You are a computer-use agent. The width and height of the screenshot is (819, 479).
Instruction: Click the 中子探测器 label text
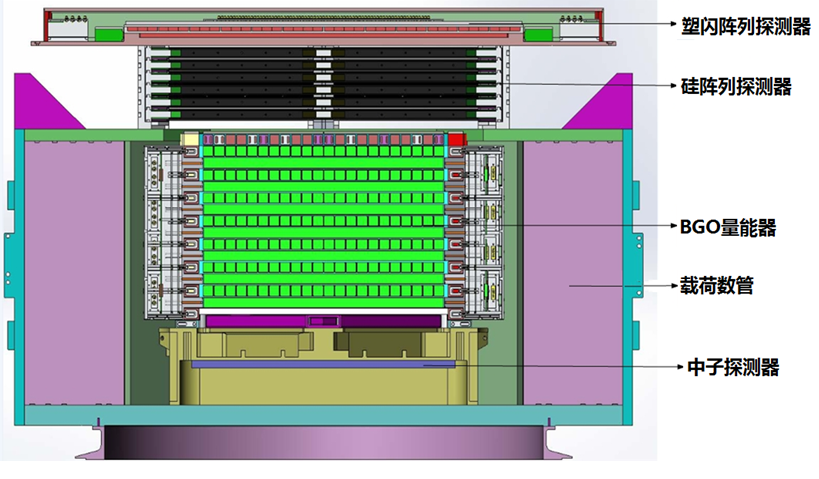(728, 367)
